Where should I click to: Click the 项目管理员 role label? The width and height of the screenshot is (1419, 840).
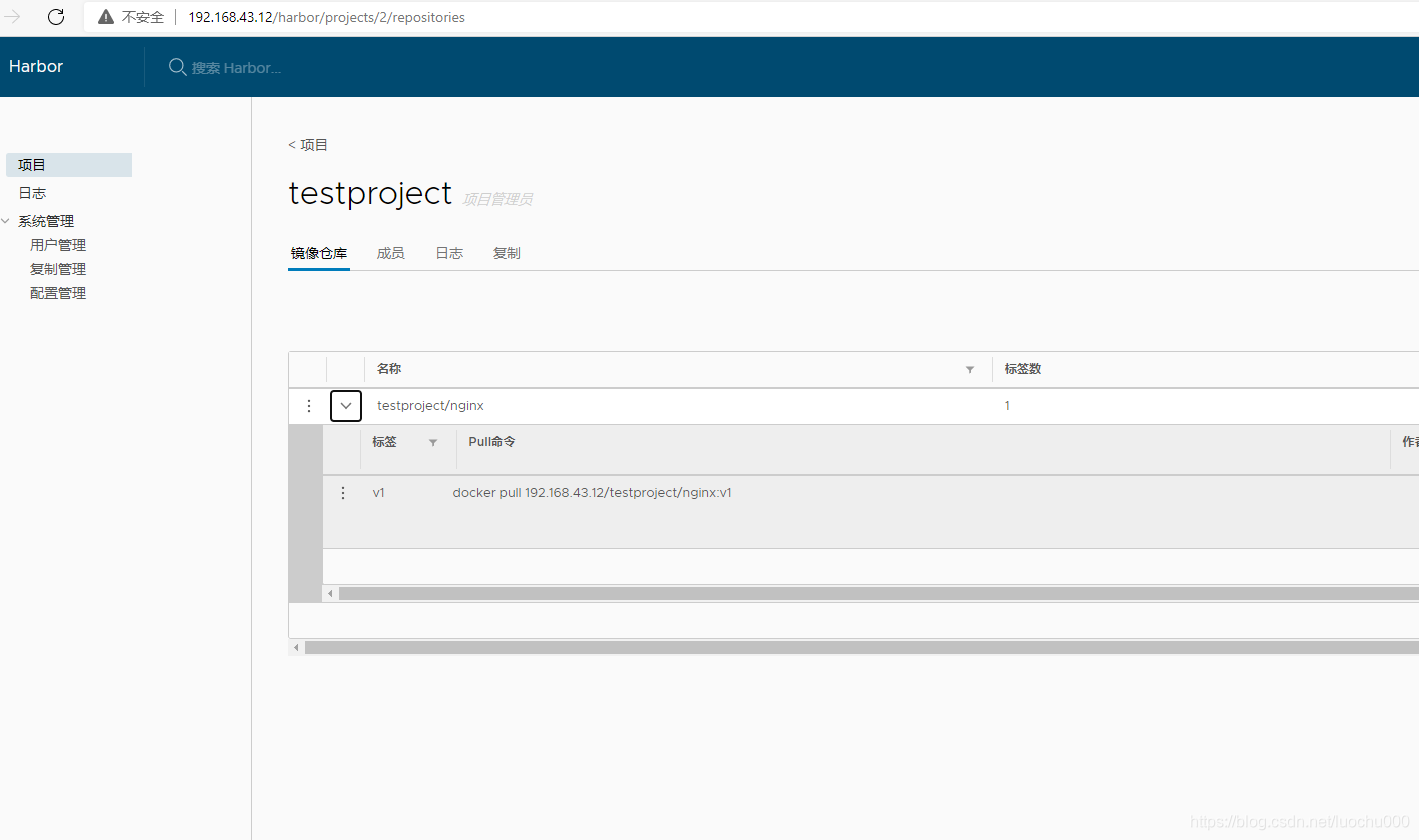click(x=497, y=199)
